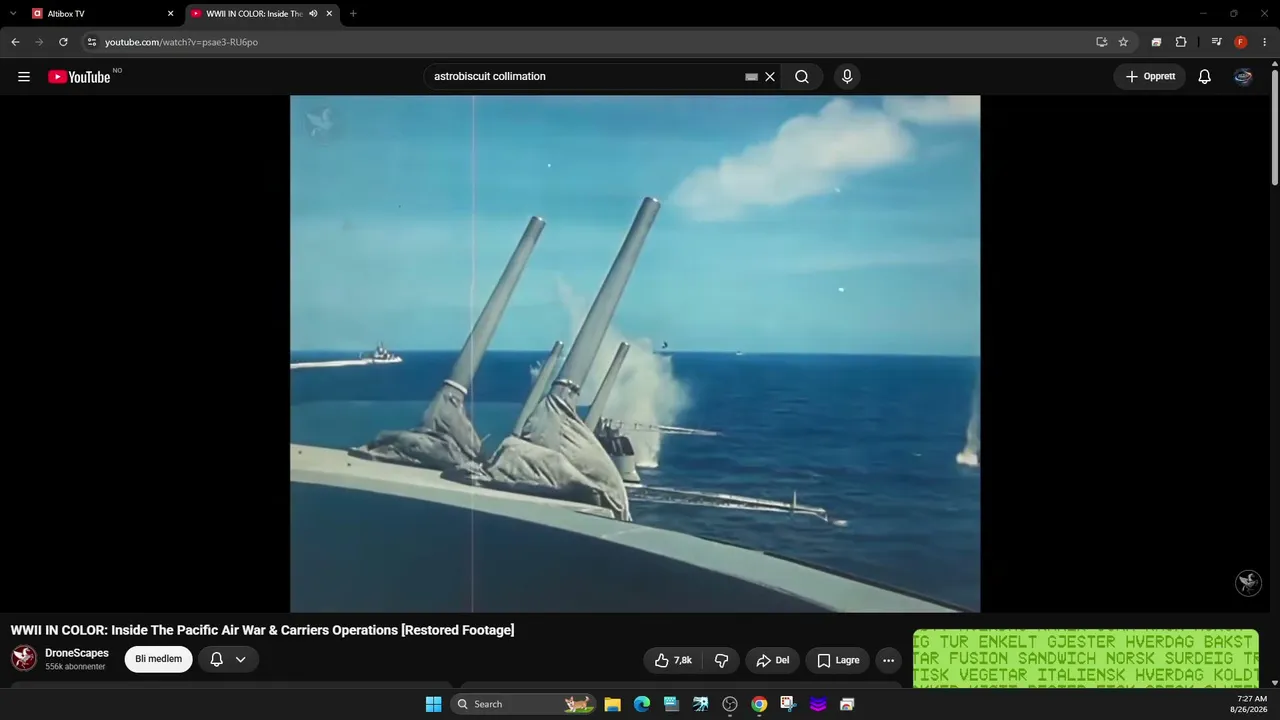Start voice search with the microphone icon

click(x=847, y=77)
